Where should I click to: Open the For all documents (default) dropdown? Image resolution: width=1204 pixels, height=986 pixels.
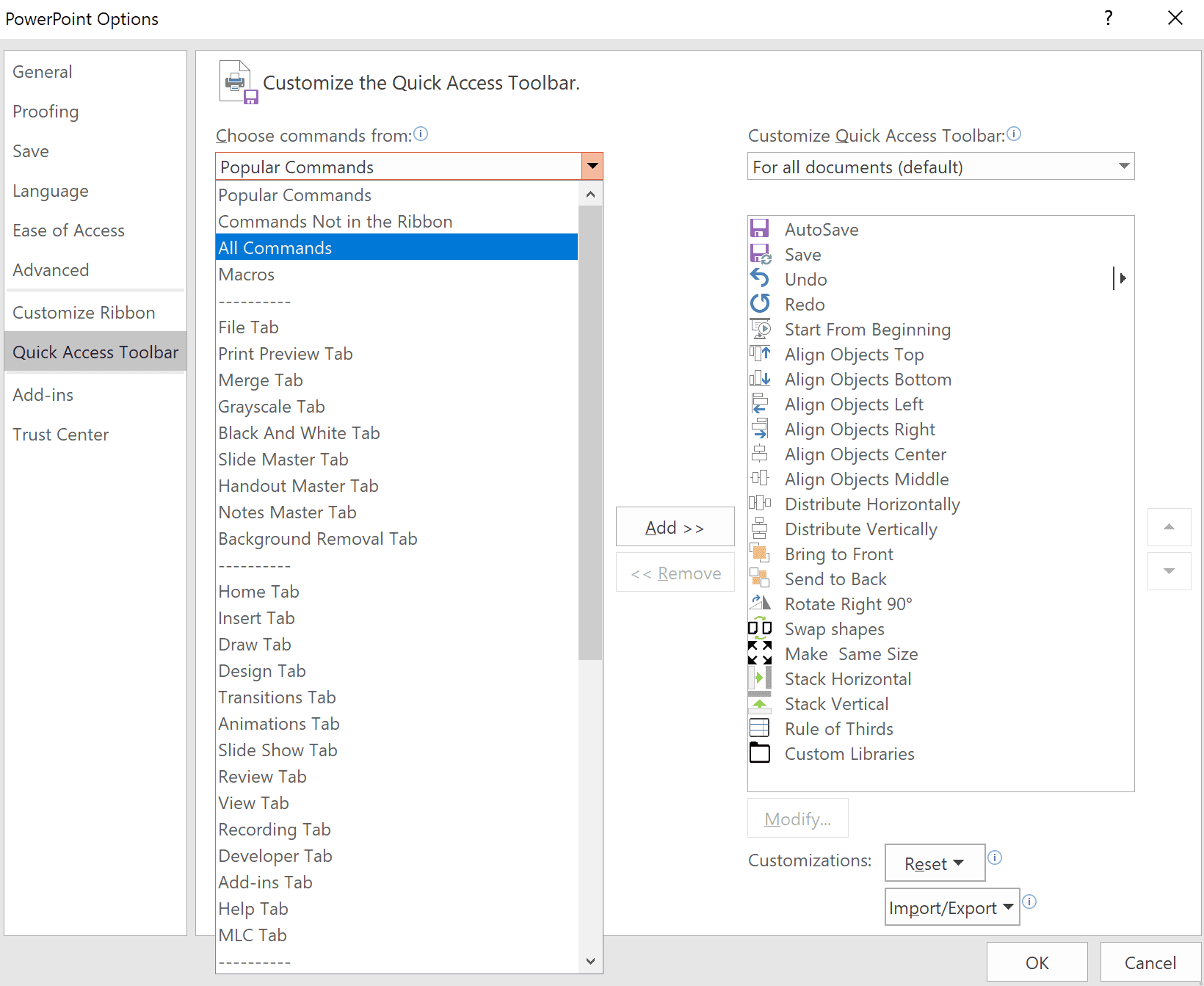pos(940,167)
